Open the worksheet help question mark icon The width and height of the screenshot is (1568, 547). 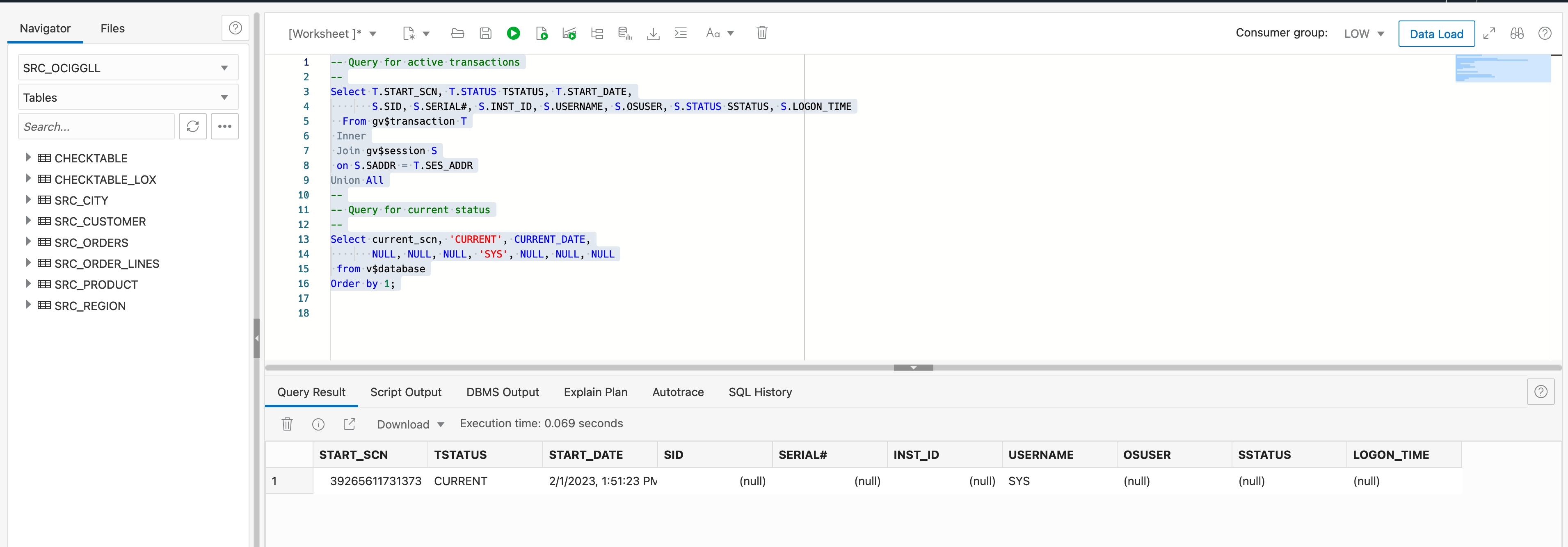tap(1545, 34)
